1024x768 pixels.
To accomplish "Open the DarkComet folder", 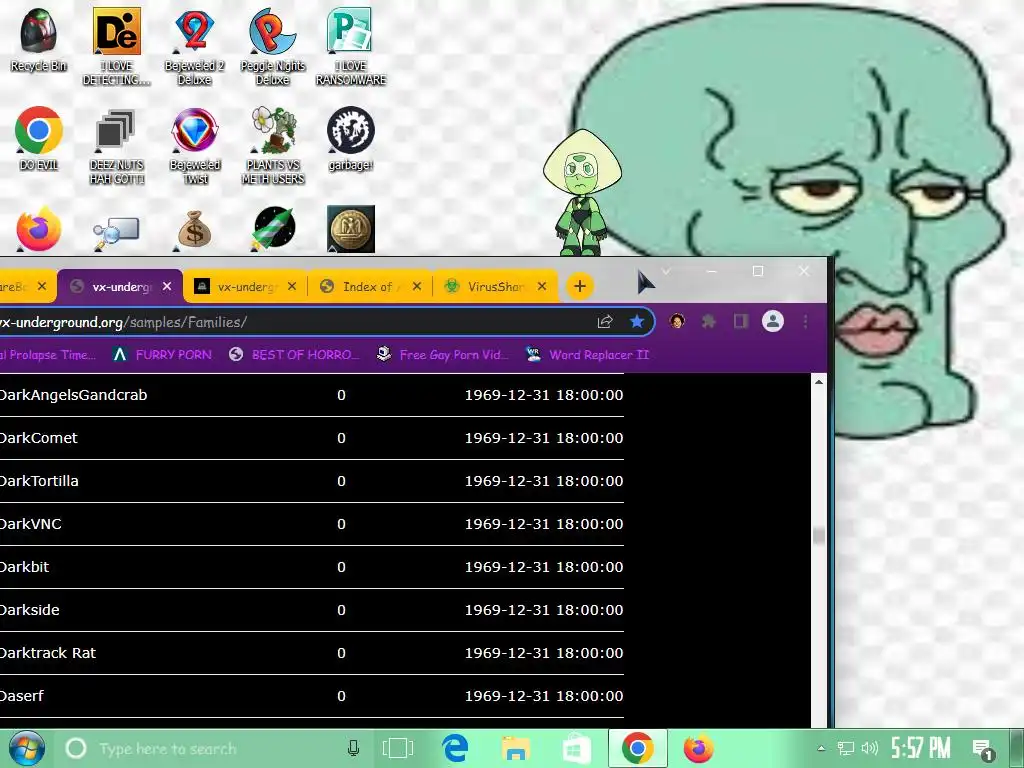I will pos(39,438).
